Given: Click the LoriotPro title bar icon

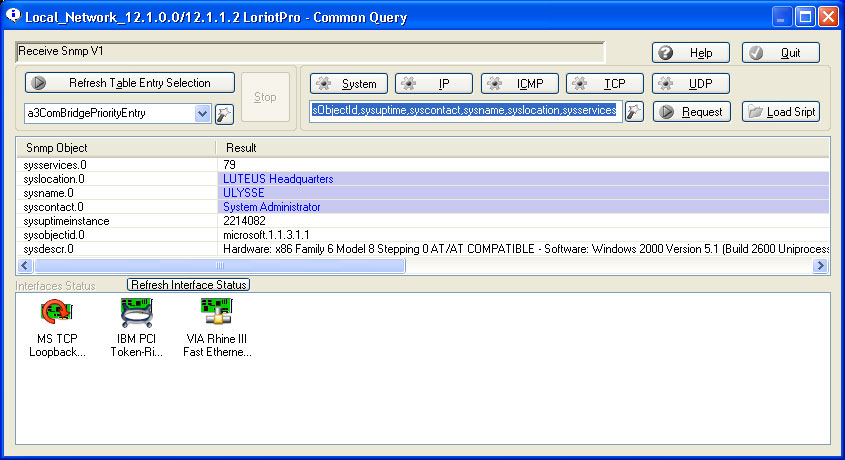Looking at the screenshot, I should (13, 16).
